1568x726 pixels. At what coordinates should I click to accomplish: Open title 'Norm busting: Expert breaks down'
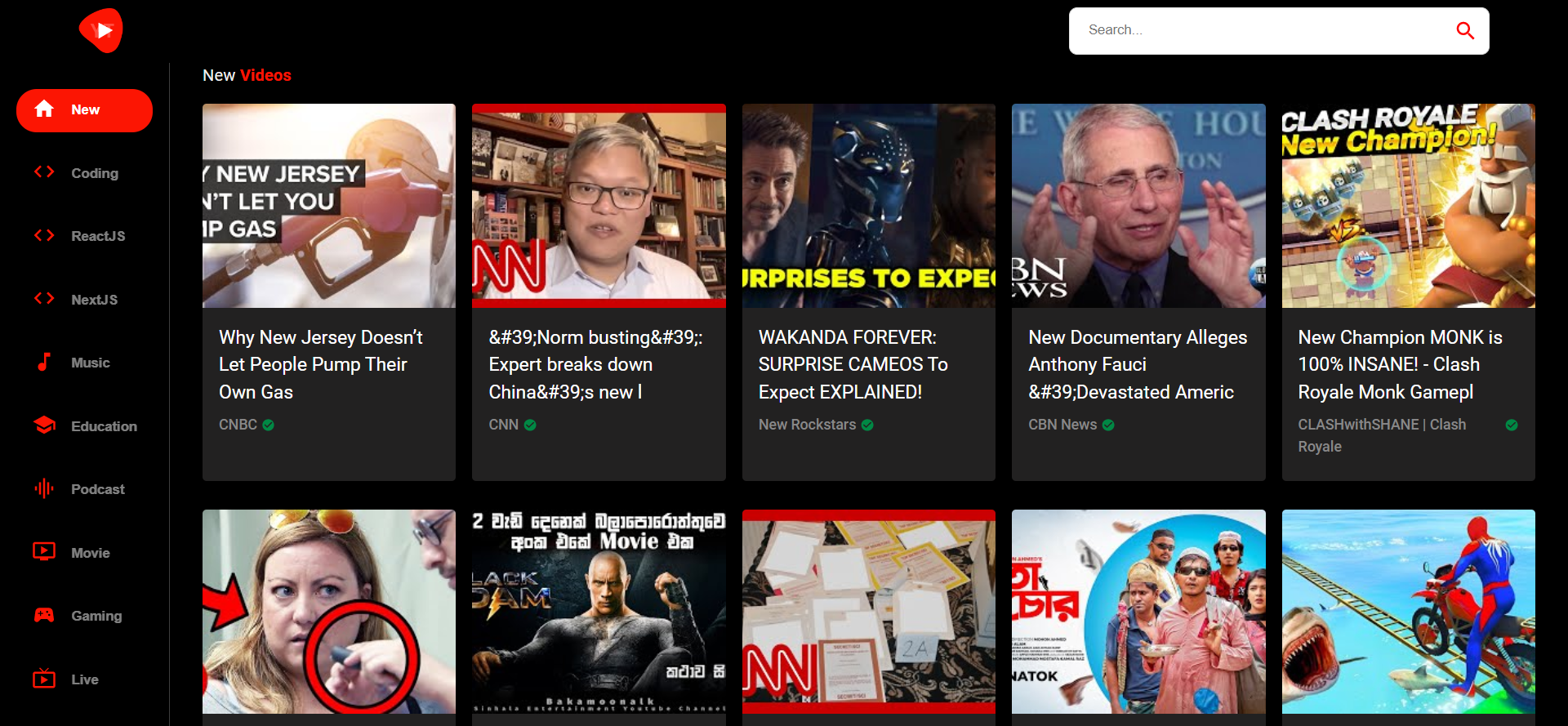[x=595, y=364]
